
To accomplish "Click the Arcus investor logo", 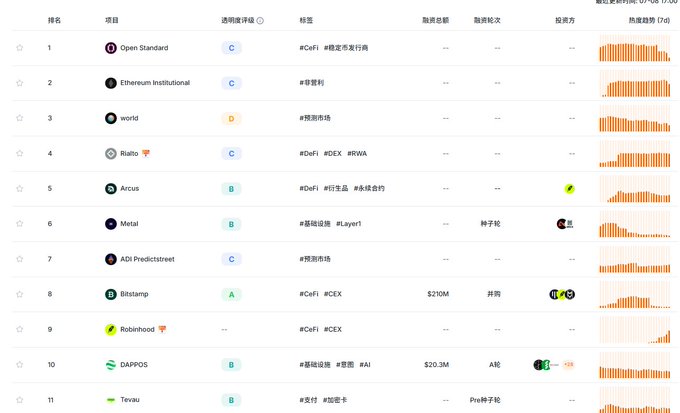I will coord(569,189).
